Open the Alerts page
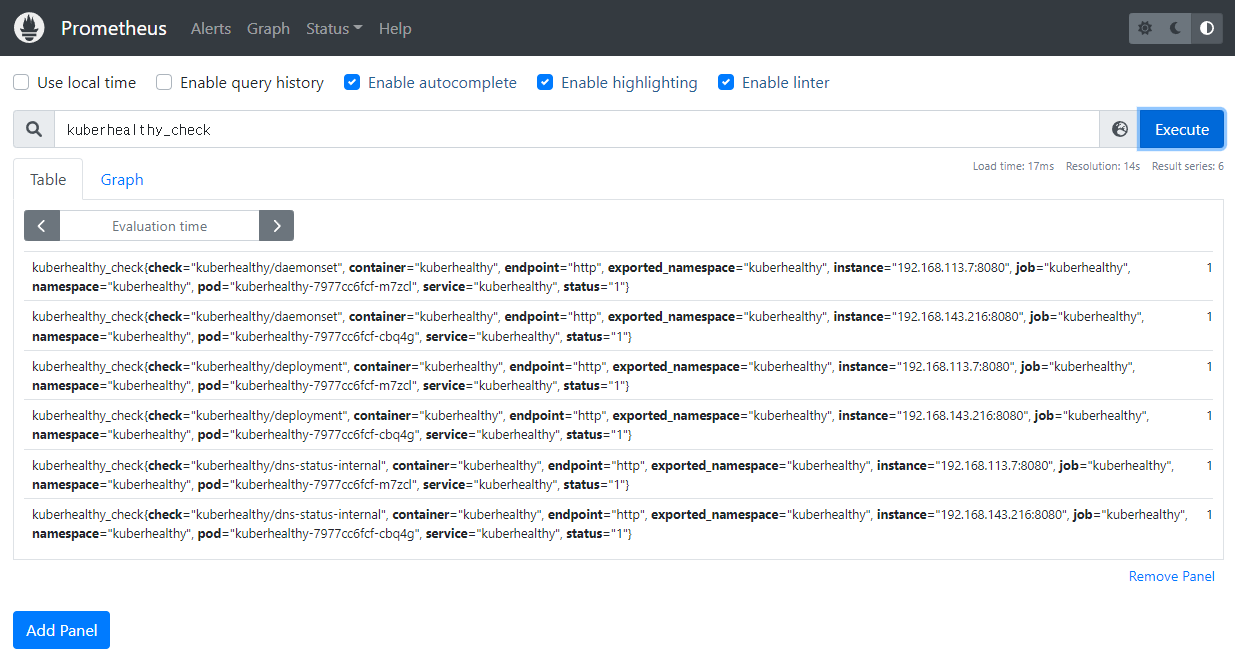 point(211,28)
